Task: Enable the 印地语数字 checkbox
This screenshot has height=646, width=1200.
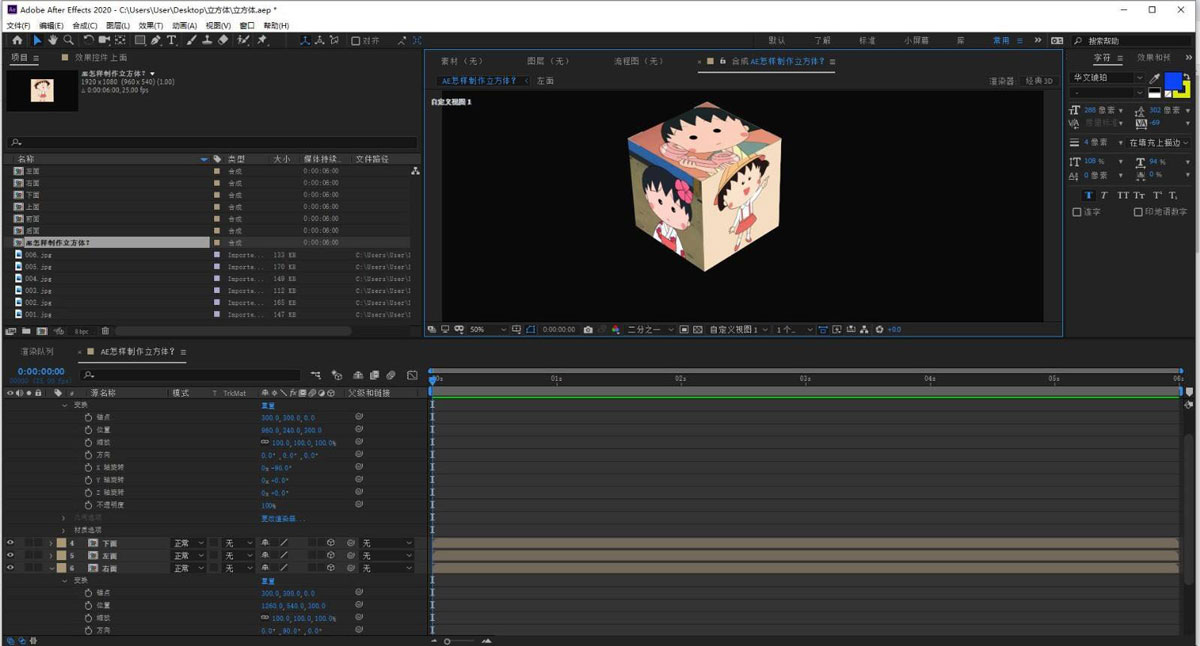Action: coord(1138,212)
